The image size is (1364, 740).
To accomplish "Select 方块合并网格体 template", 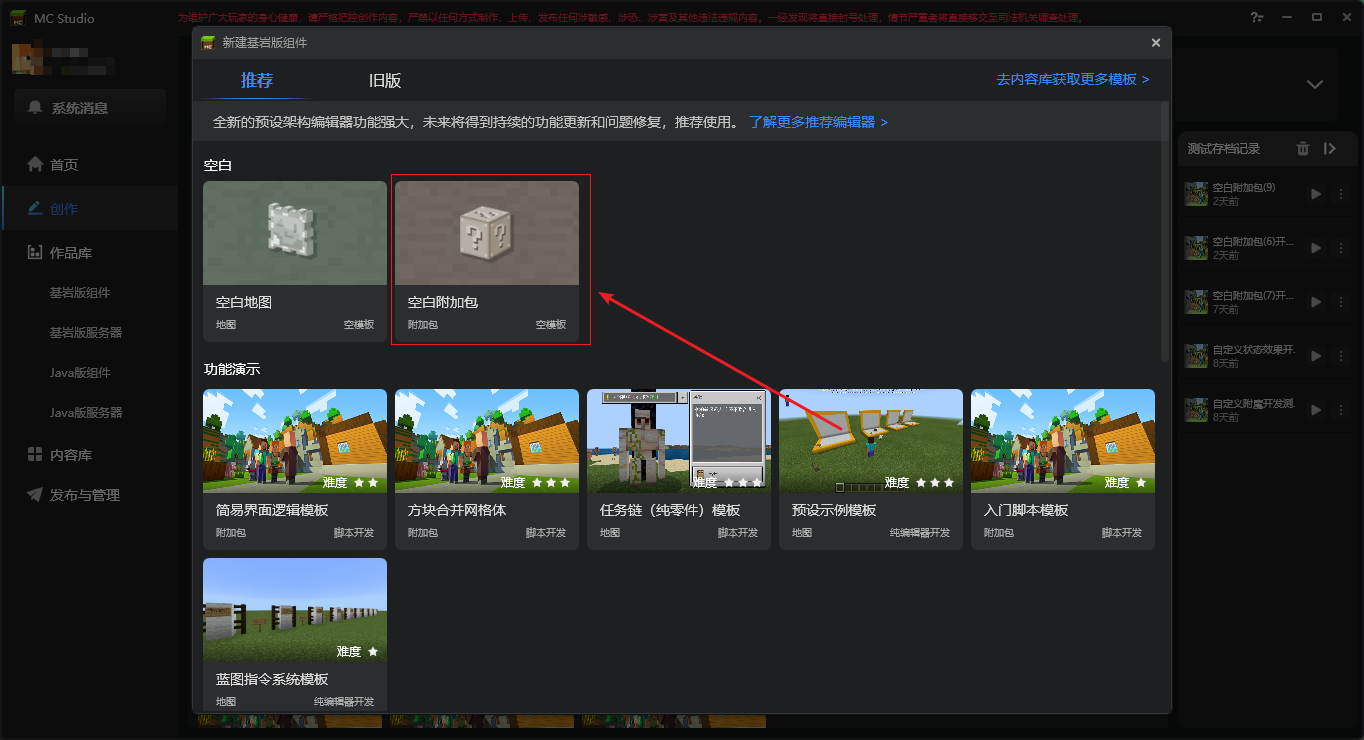I will coord(487,469).
